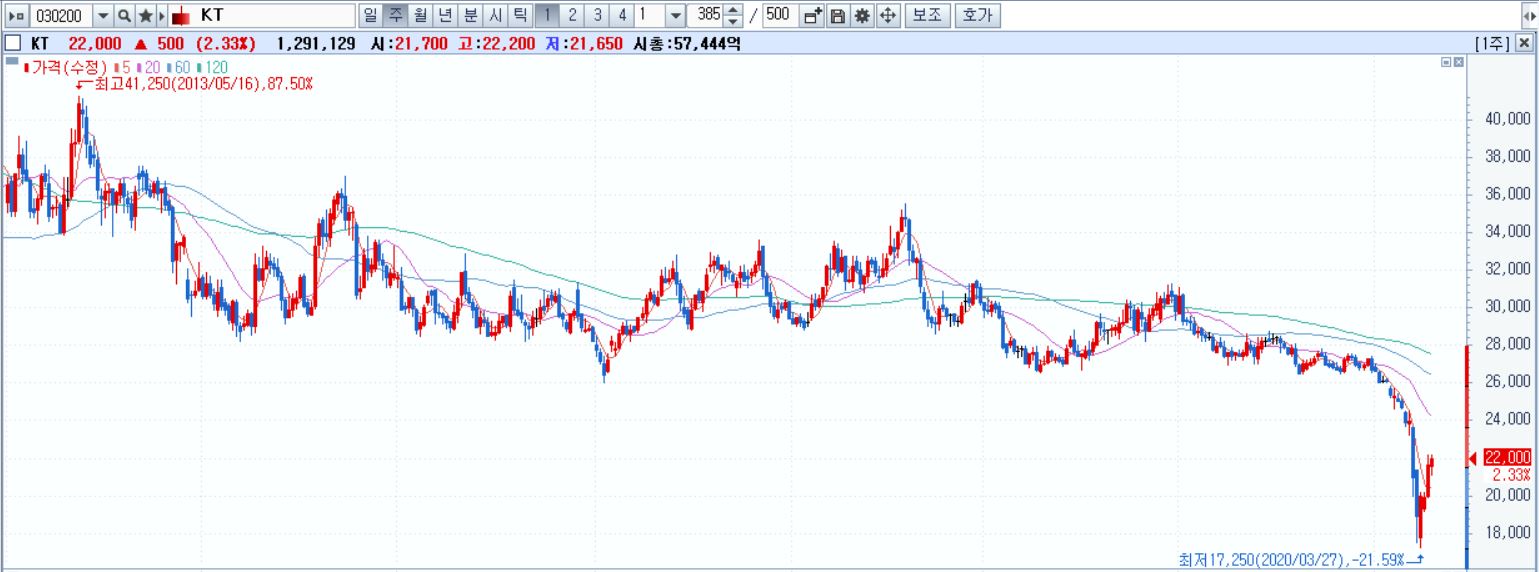The image size is (1539, 572).
Task: Click the total count field showing 500
Action: pyautogui.click(x=779, y=15)
